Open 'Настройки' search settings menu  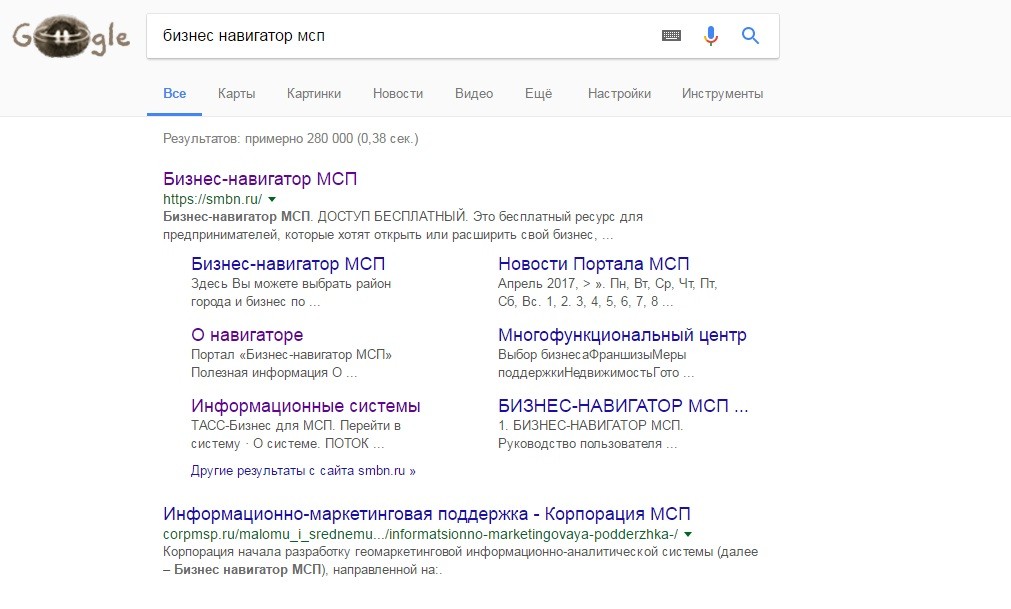coord(619,93)
